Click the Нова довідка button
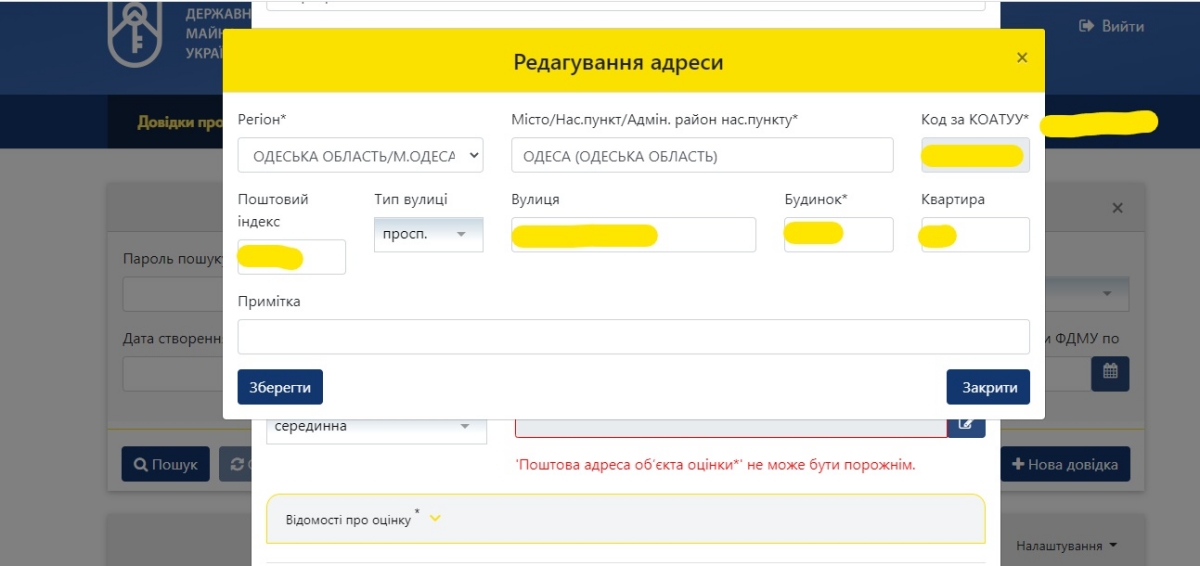Viewport: 1200px width, 566px height. click(1065, 464)
